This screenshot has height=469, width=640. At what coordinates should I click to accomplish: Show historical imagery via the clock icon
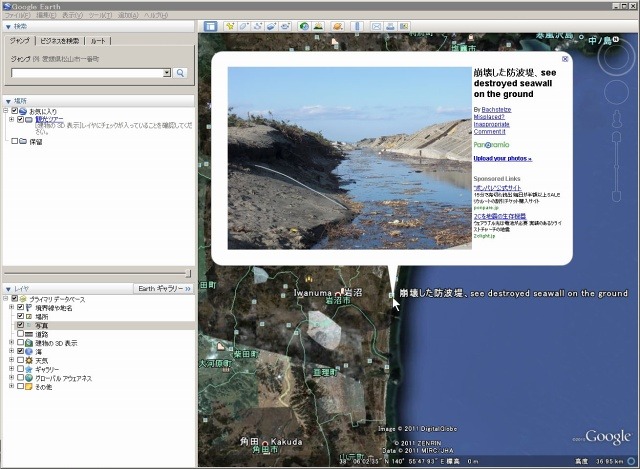[x=304, y=27]
